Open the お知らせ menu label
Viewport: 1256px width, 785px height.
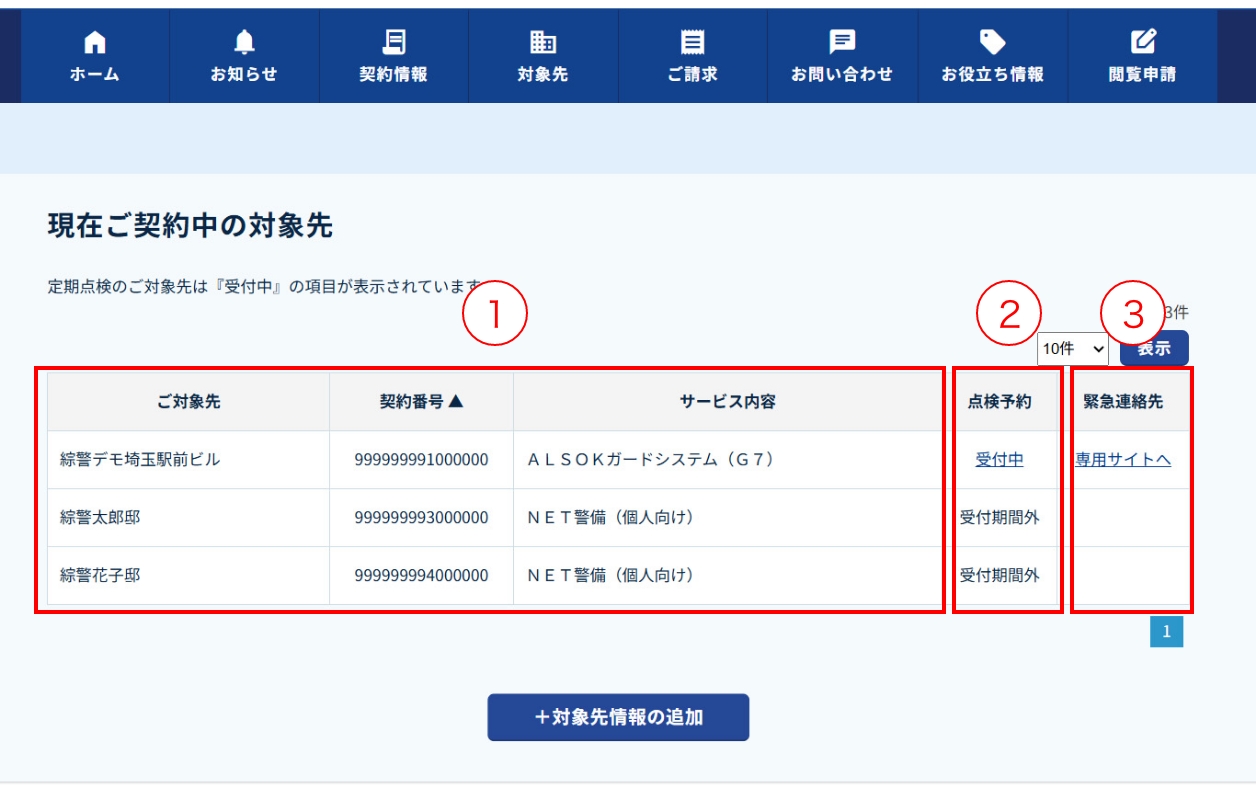pos(244,74)
